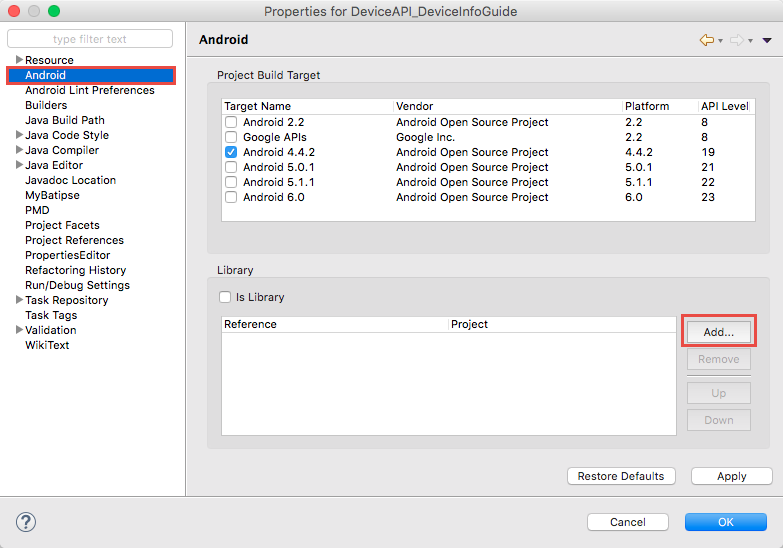Viewport: 783px width, 548px height.
Task: Click the type filter text field
Action: (90, 39)
